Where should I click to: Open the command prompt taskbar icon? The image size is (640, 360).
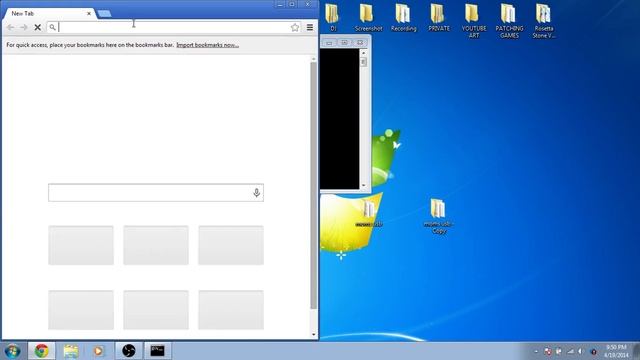point(158,351)
